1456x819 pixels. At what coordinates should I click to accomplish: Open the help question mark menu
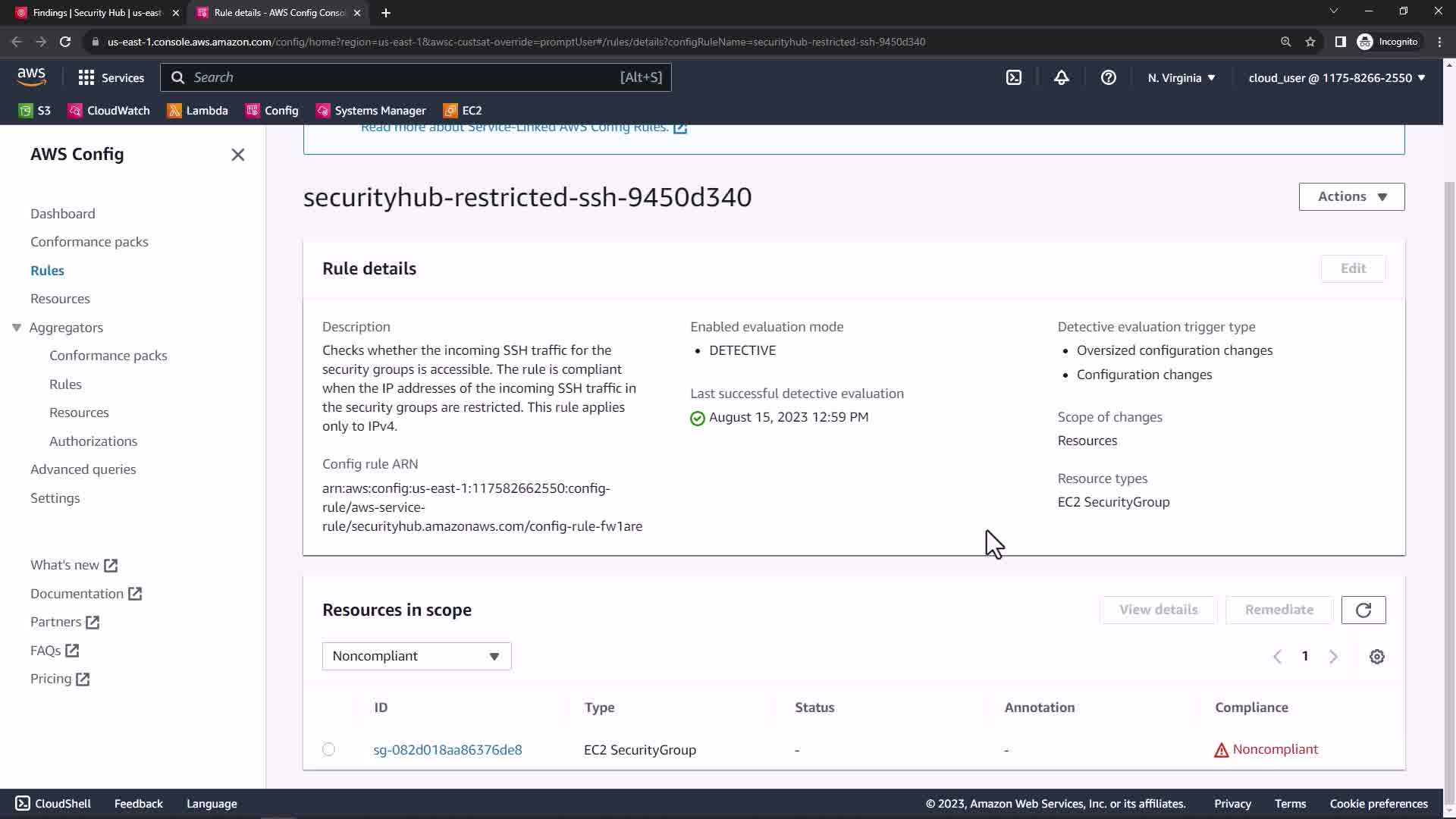1108,77
